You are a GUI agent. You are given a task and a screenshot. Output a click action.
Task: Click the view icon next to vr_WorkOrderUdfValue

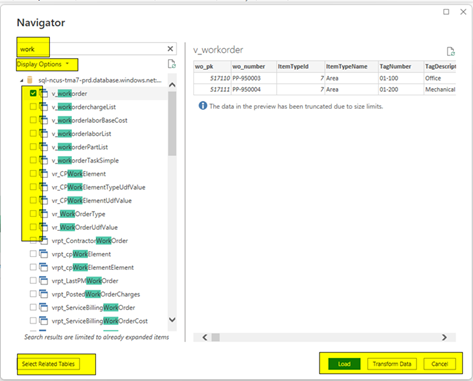43,227
